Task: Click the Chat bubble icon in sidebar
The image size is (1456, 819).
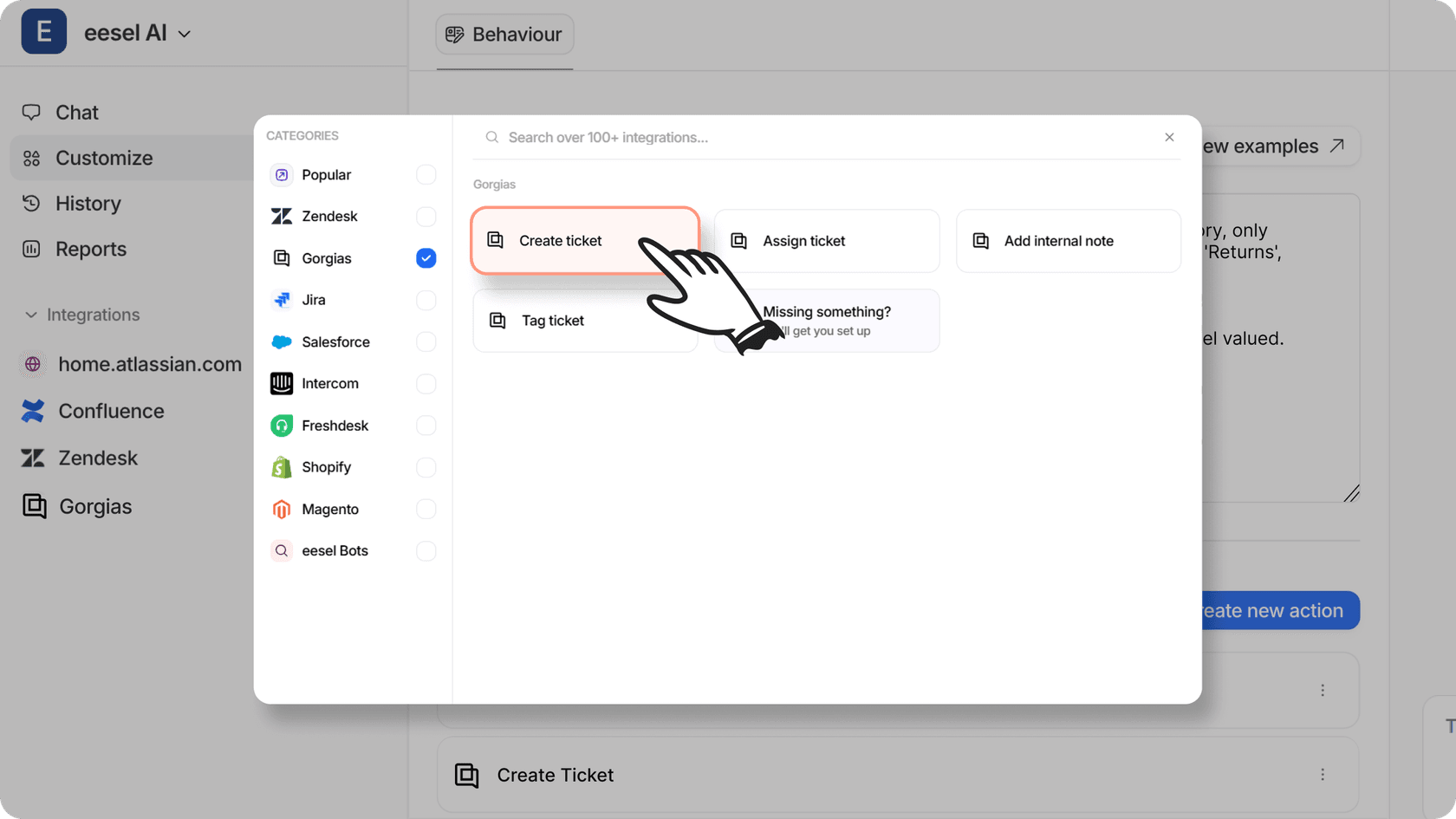Action: tap(31, 113)
